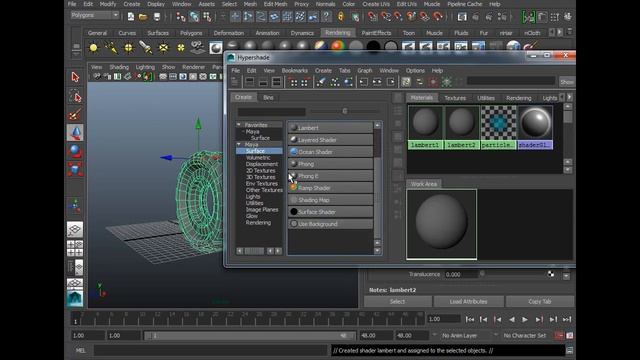
Task: Select the Polygons shelf tab
Action: pyautogui.click(x=191, y=33)
